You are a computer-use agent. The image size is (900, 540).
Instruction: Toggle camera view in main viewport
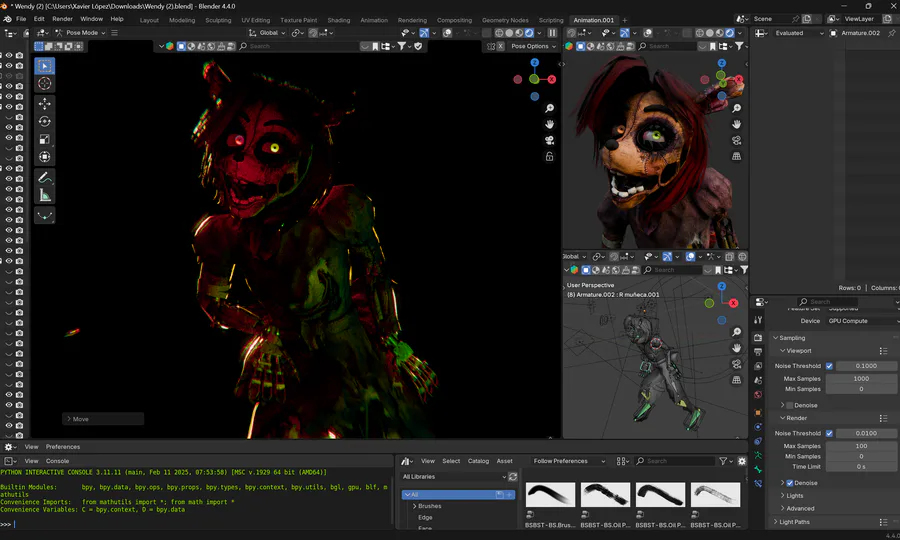point(549,141)
